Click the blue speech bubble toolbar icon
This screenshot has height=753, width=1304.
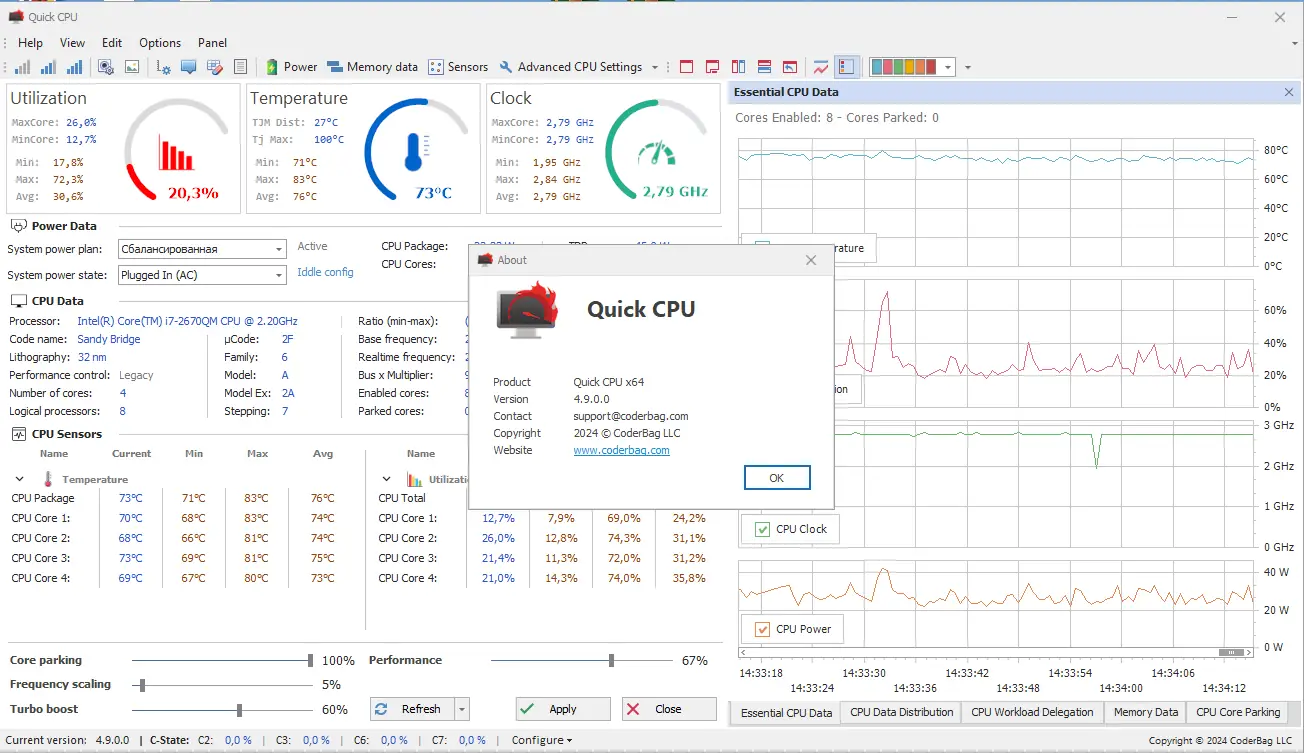188,67
